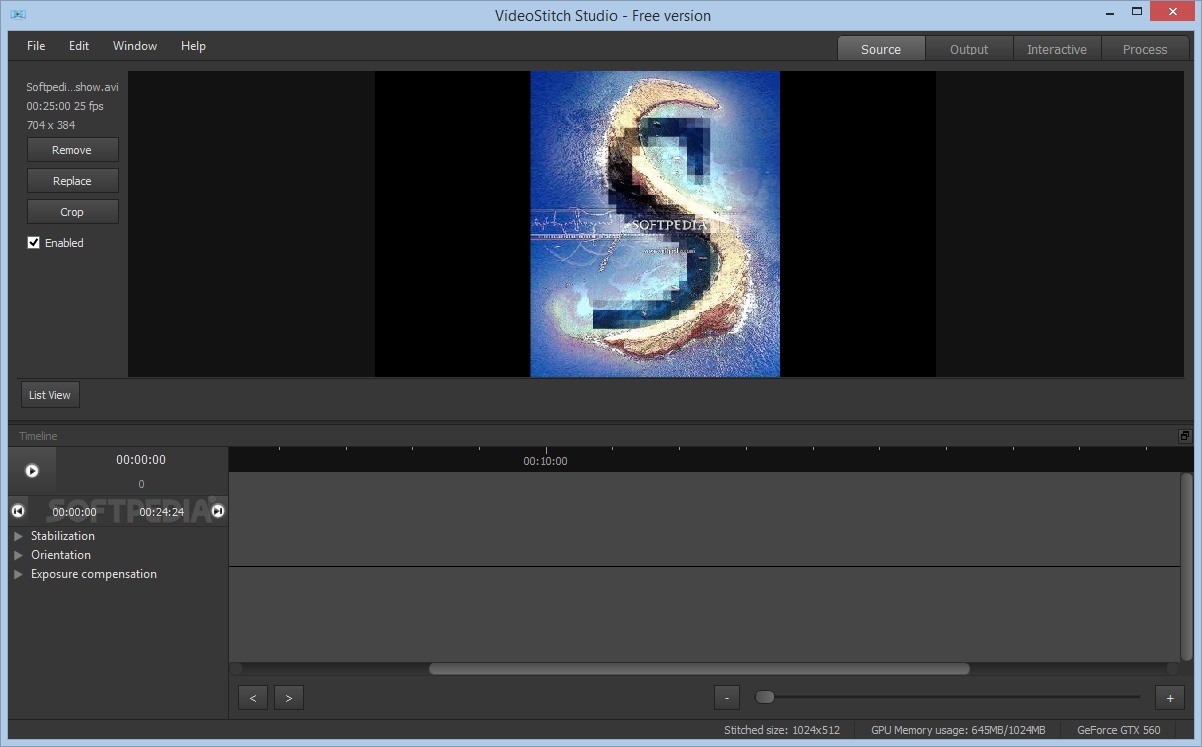The image size is (1202, 747).
Task: Go to previous keyframe arrow button
Action: click(253, 698)
